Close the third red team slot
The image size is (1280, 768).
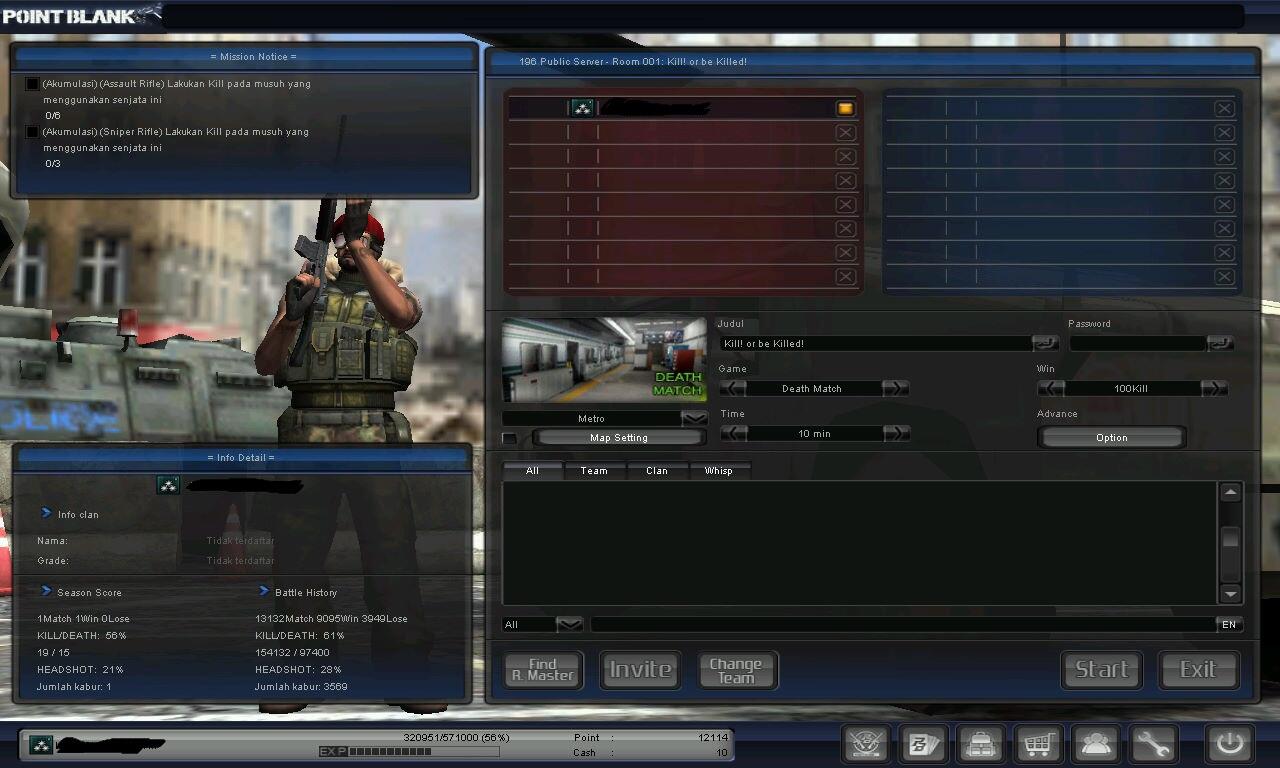pyautogui.click(x=845, y=156)
